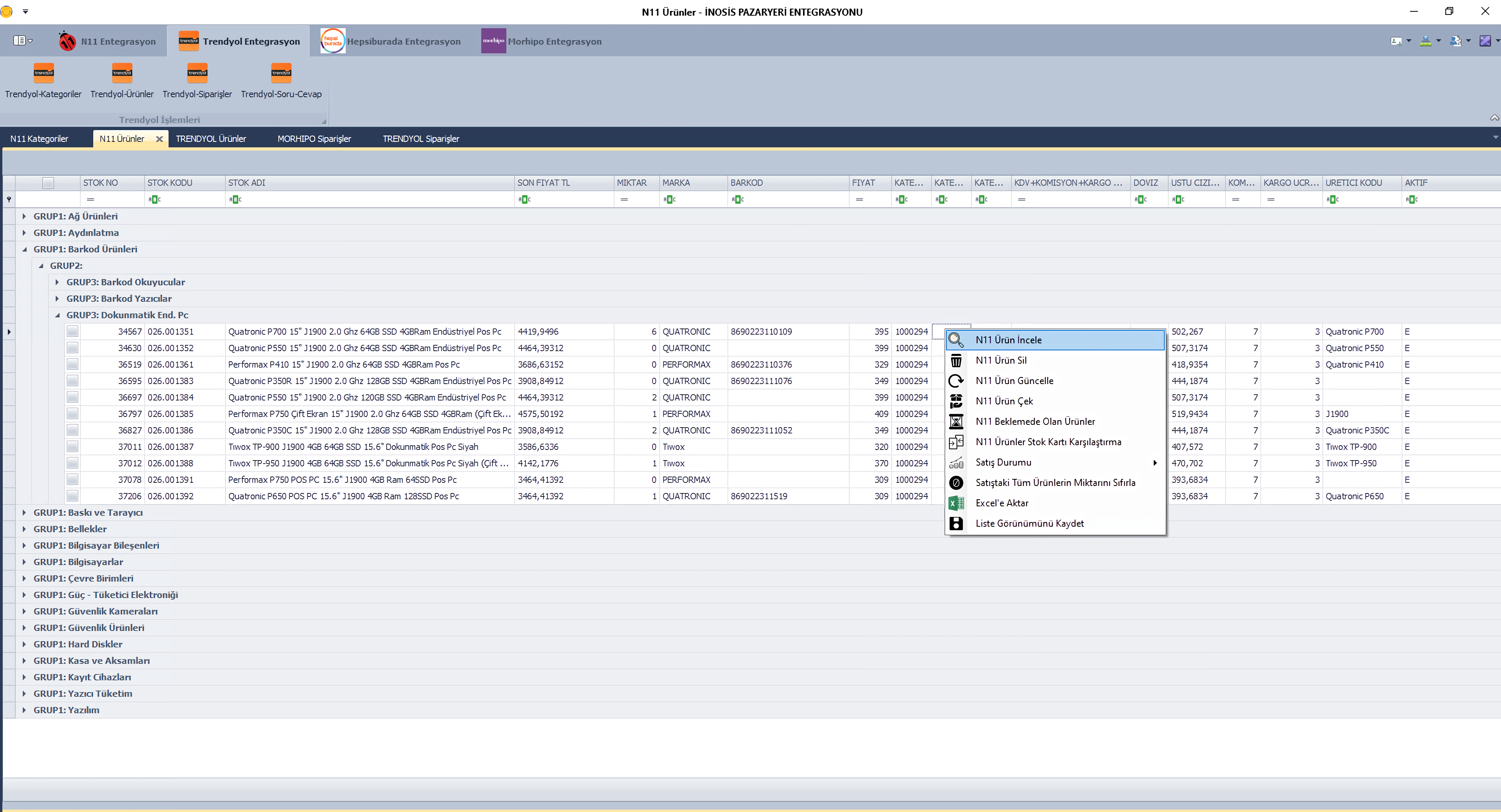Open Trendyol-Soru-Cevap ribbon icon
The width and height of the screenshot is (1501, 812).
tap(281, 73)
